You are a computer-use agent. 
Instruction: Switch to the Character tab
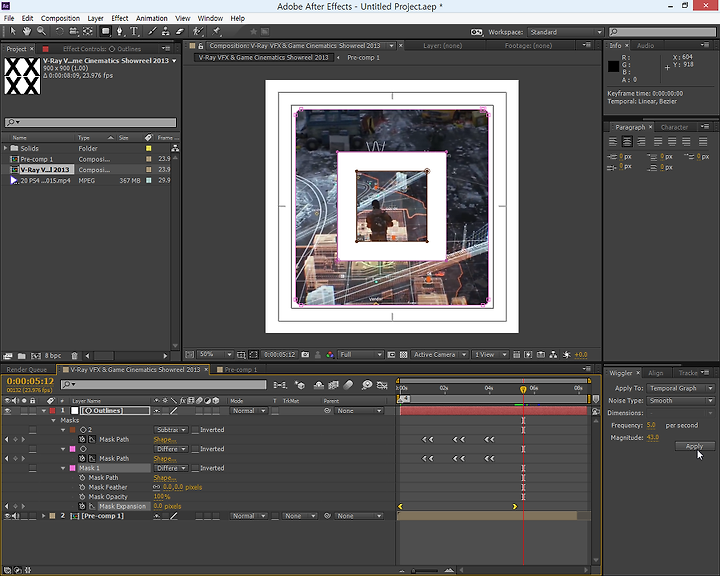(674, 127)
